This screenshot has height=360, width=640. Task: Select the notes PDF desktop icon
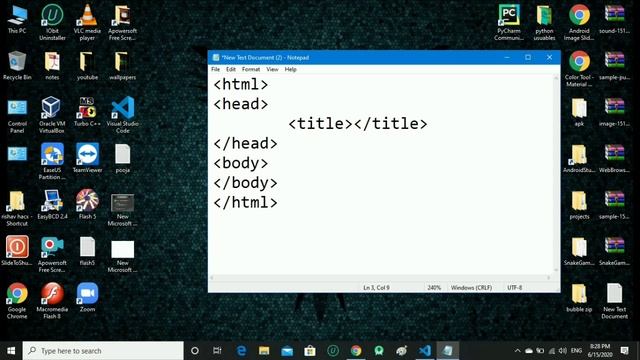(52, 66)
